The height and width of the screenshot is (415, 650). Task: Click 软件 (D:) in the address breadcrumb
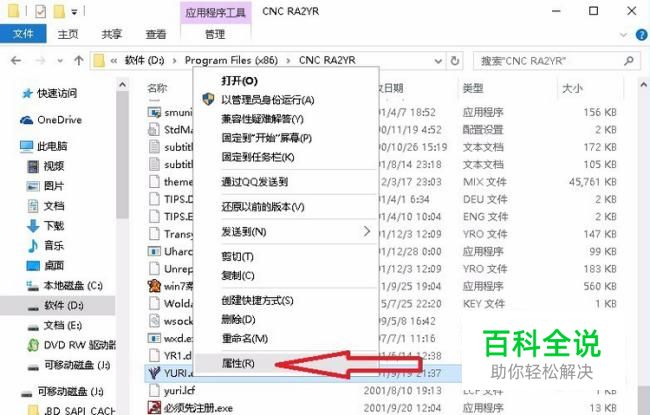(144, 61)
